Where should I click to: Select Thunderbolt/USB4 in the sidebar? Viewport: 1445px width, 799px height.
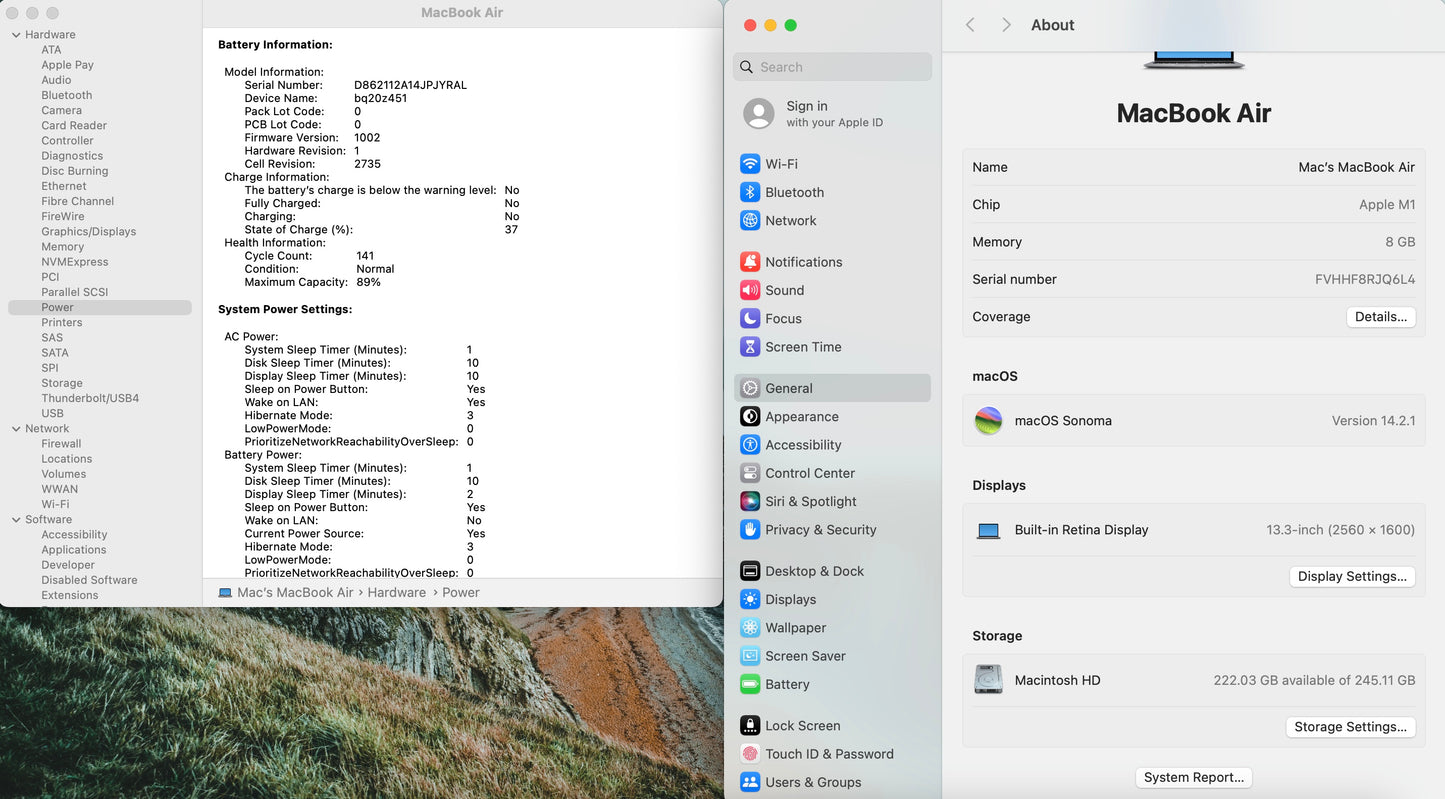click(90, 398)
